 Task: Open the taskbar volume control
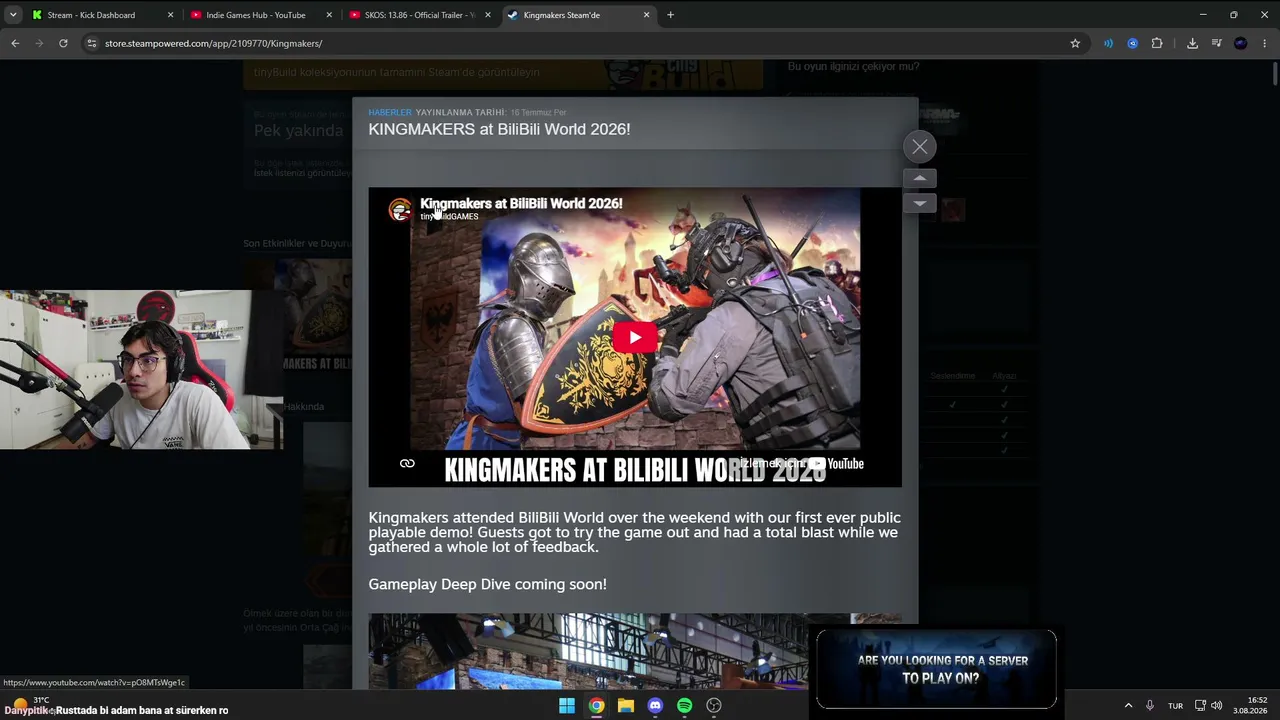click(x=1216, y=705)
